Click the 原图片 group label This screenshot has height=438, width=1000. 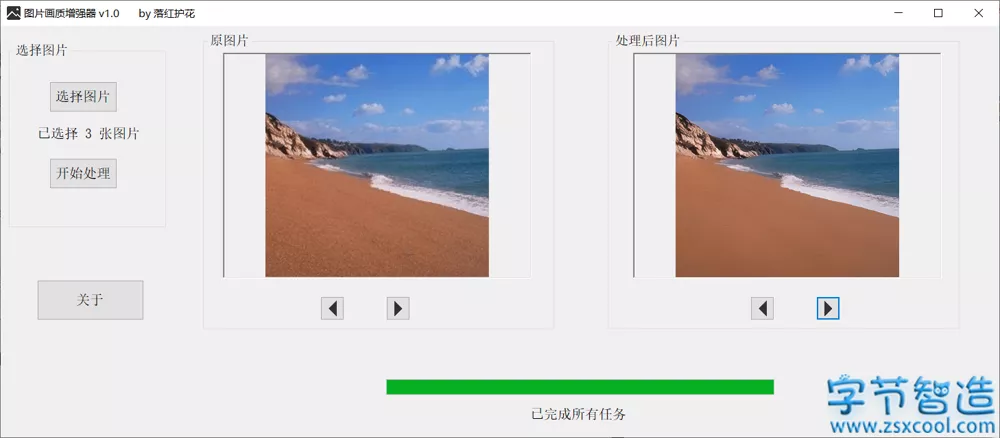[x=229, y=41]
